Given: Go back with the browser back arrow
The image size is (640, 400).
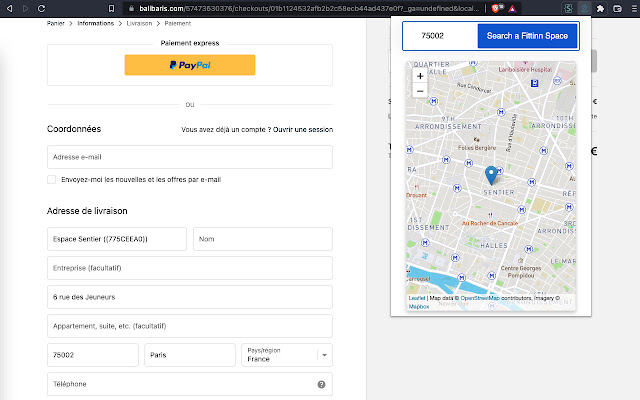Looking at the screenshot, I should pyautogui.click(x=9, y=8).
